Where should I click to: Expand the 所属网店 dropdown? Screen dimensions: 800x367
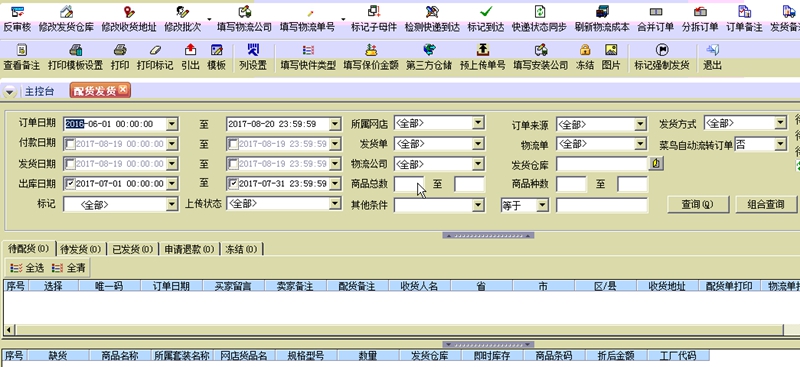478,123
